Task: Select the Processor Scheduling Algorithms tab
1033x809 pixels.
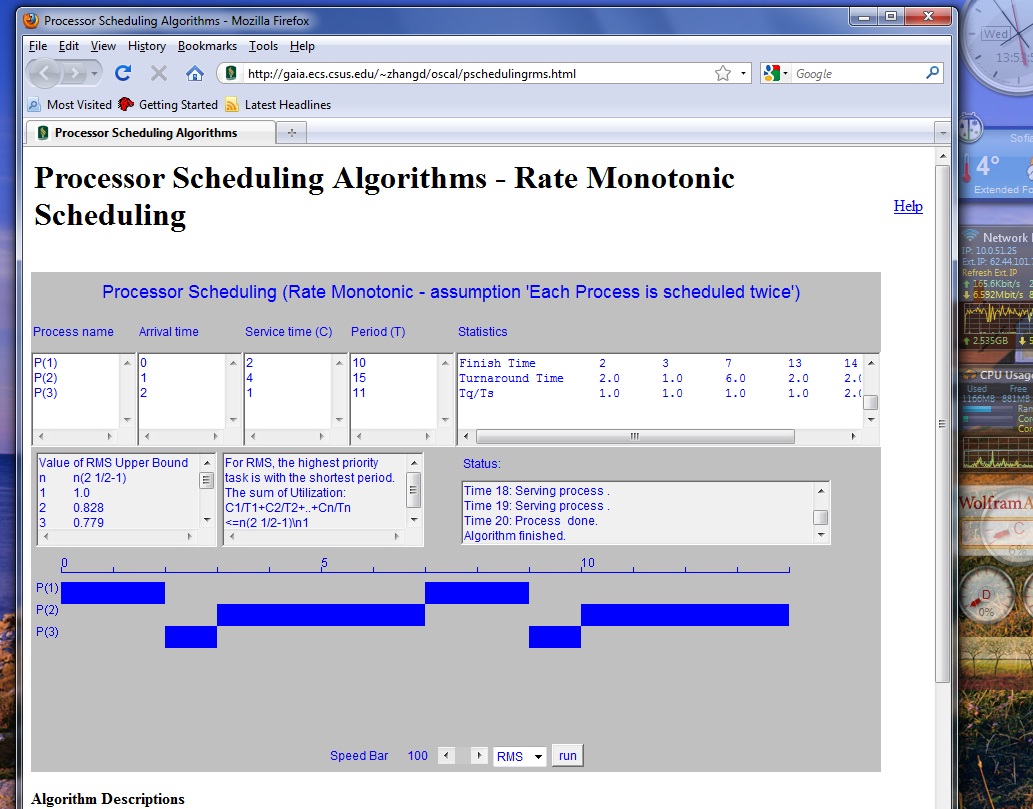Action: point(151,133)
